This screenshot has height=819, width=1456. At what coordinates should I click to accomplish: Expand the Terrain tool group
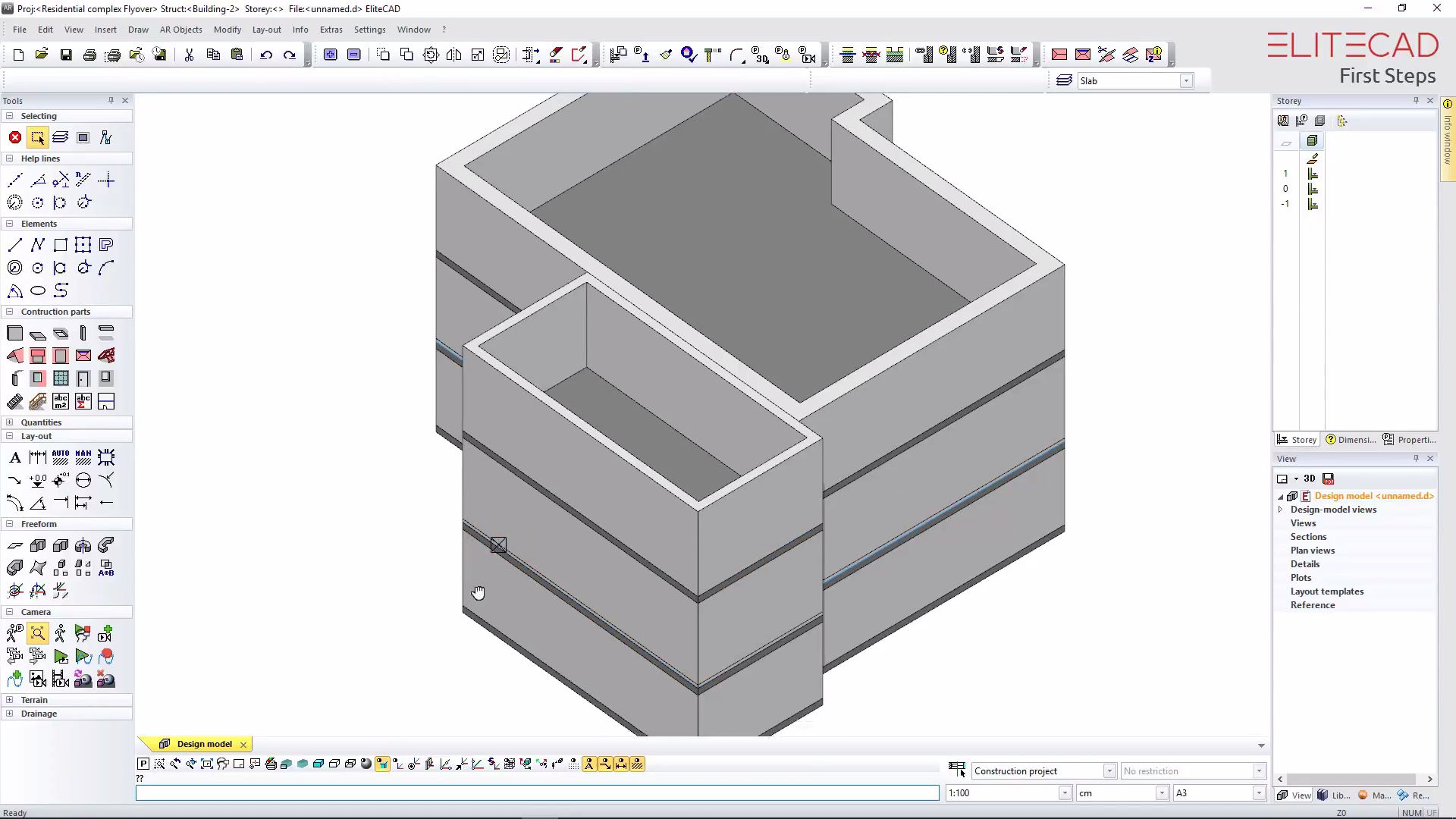coord(10,700)
